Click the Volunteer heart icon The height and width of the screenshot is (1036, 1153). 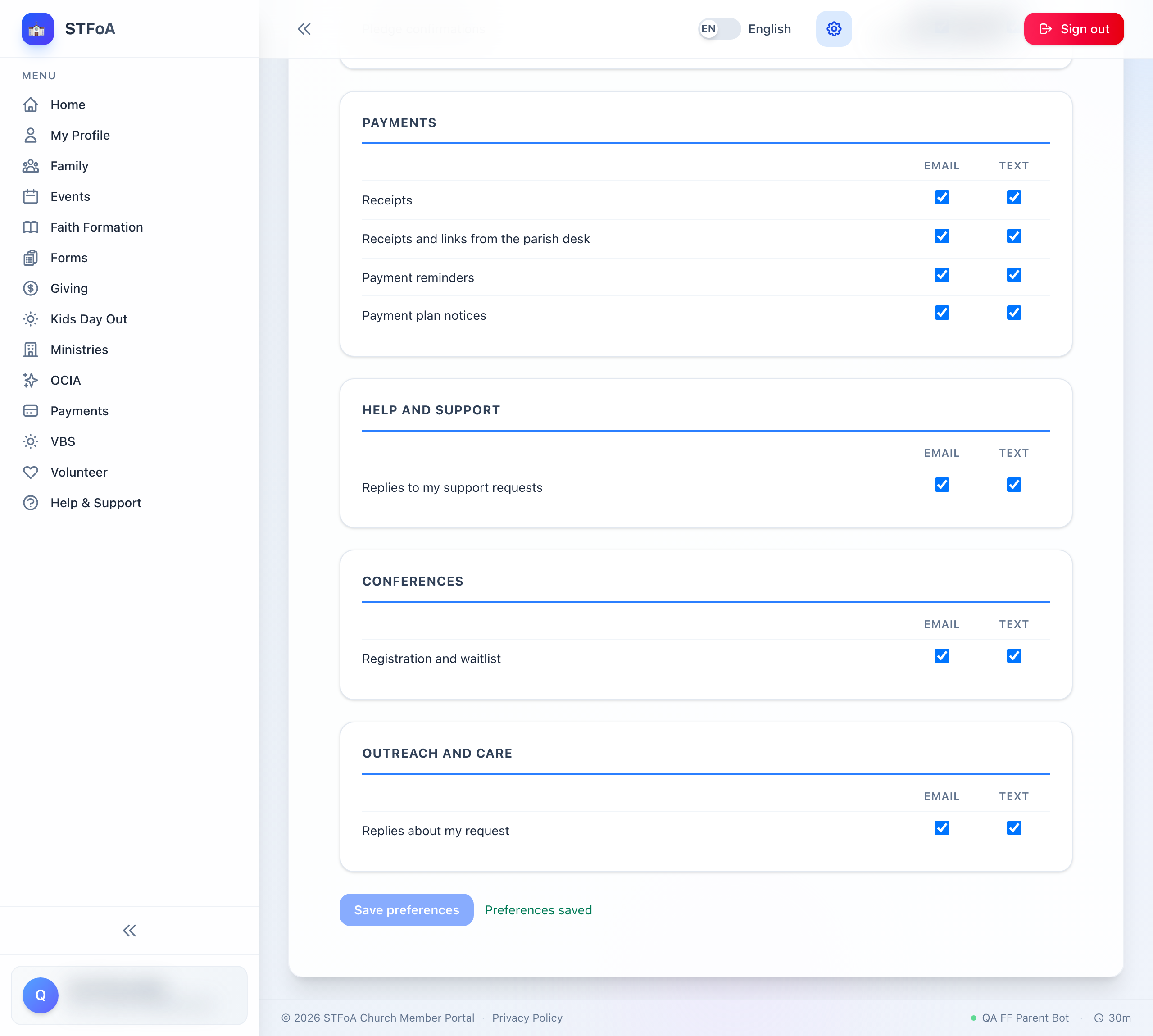pyautogui.click(x=31, y=473)
